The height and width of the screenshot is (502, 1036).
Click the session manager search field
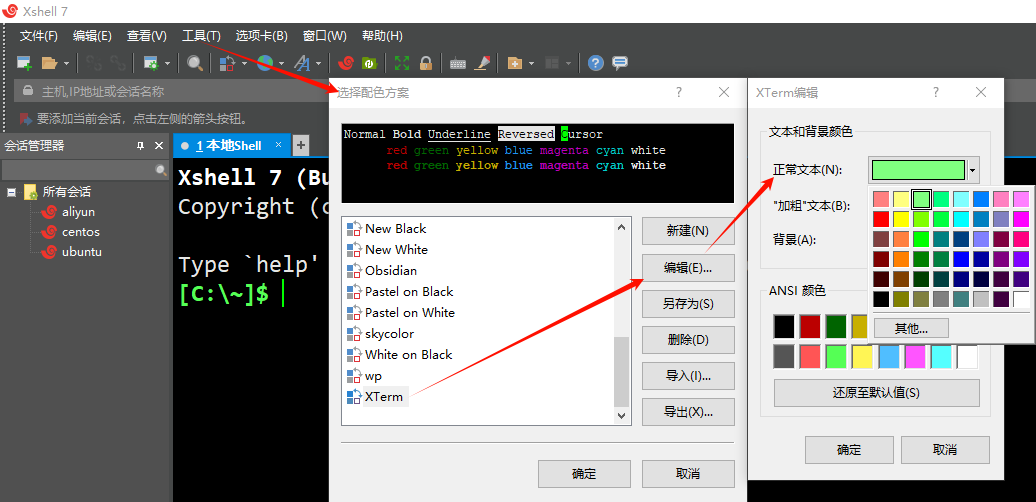pos(79,170)
